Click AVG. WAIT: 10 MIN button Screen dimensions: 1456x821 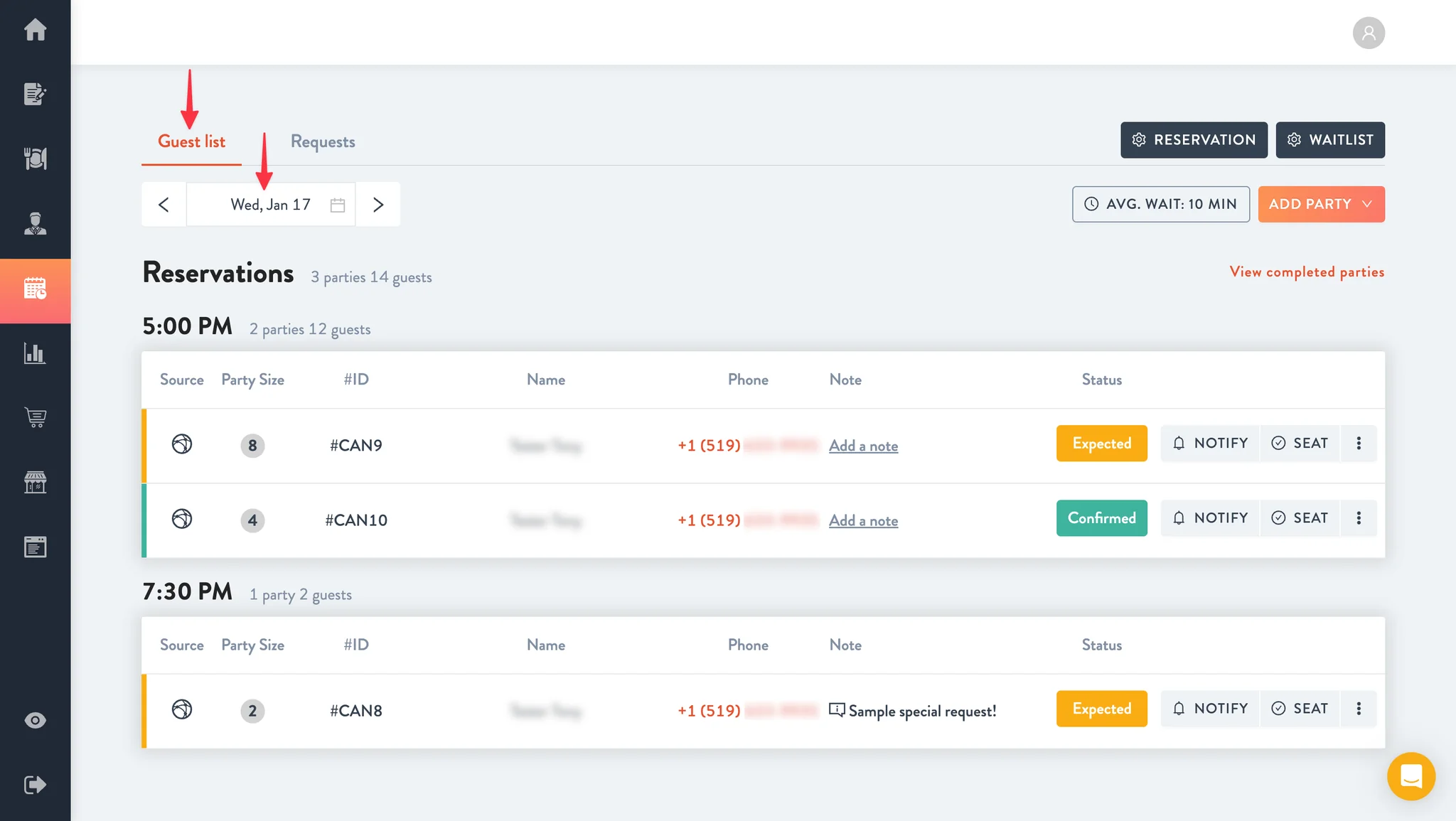click(1161, 204)
